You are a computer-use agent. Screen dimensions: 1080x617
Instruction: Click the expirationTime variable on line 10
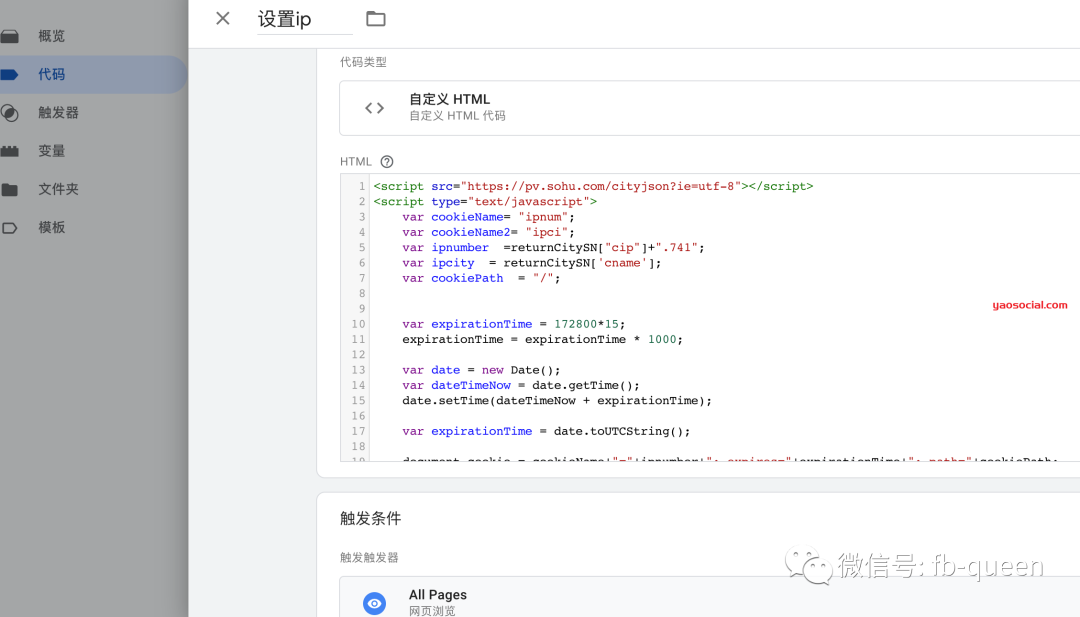click(481, 323)
